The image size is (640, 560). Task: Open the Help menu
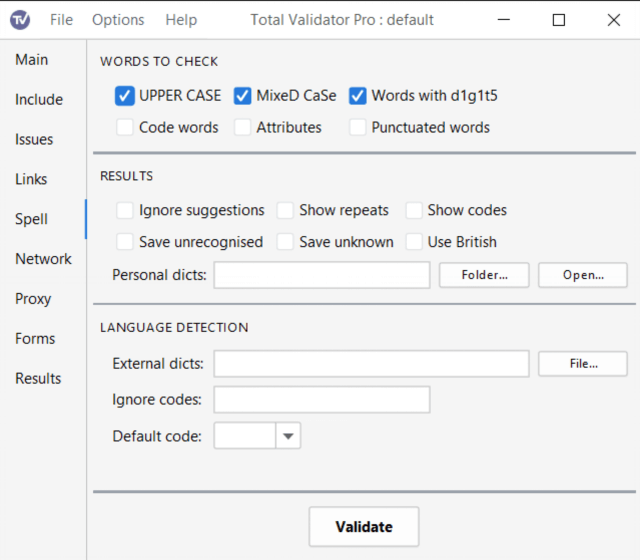(x=181, y=20)
